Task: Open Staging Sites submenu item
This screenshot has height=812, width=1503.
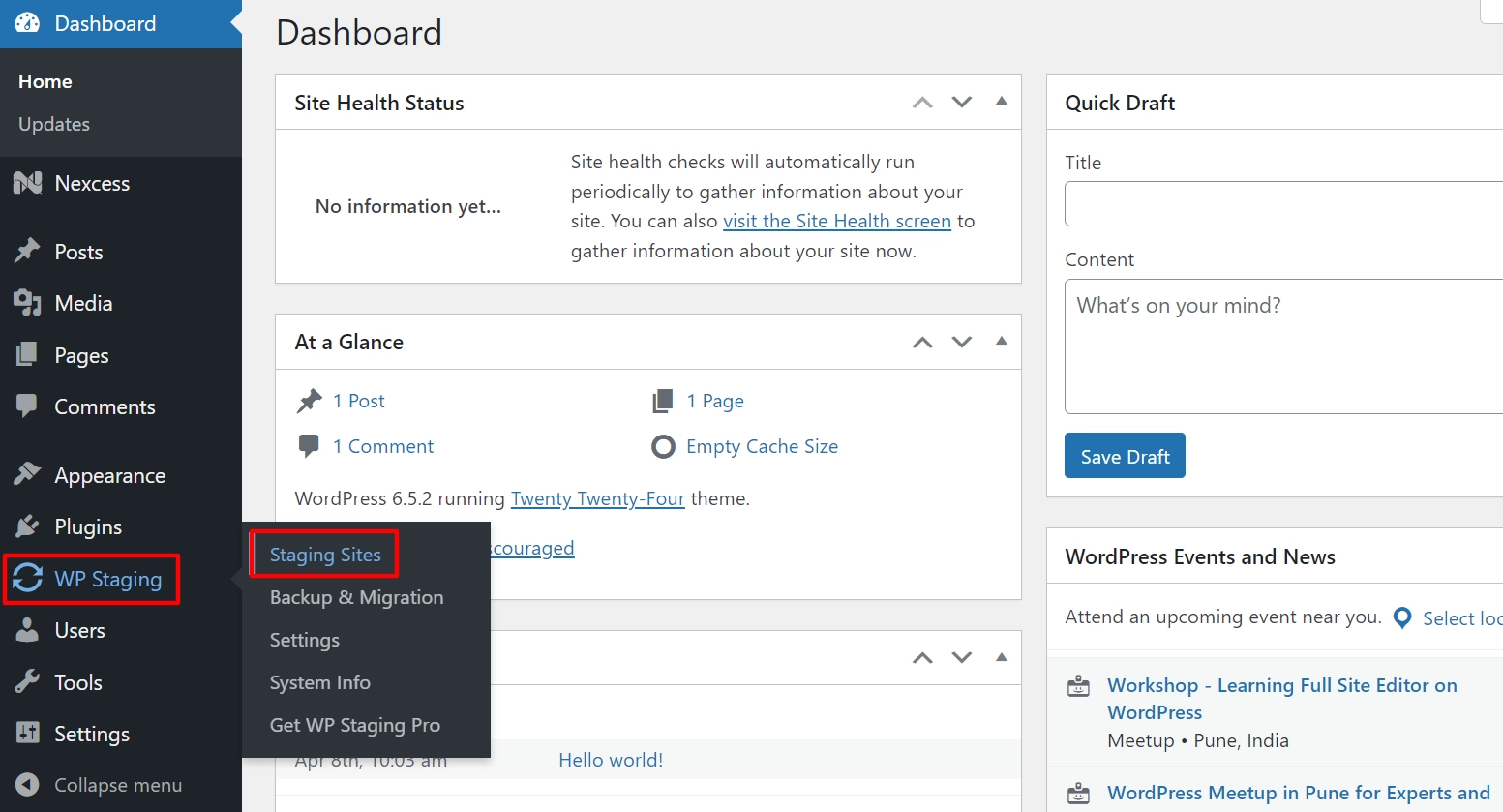Action: pos(325,555)
